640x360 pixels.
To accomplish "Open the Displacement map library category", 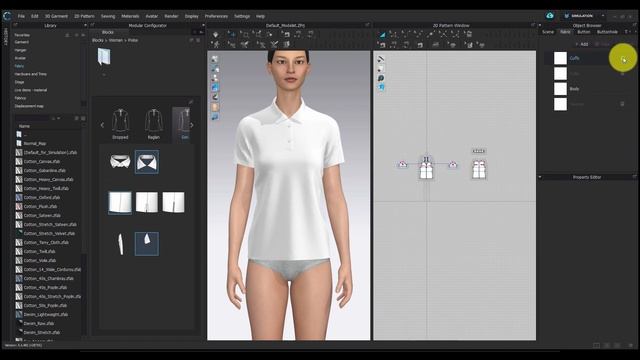I will [x=29, y=106].
